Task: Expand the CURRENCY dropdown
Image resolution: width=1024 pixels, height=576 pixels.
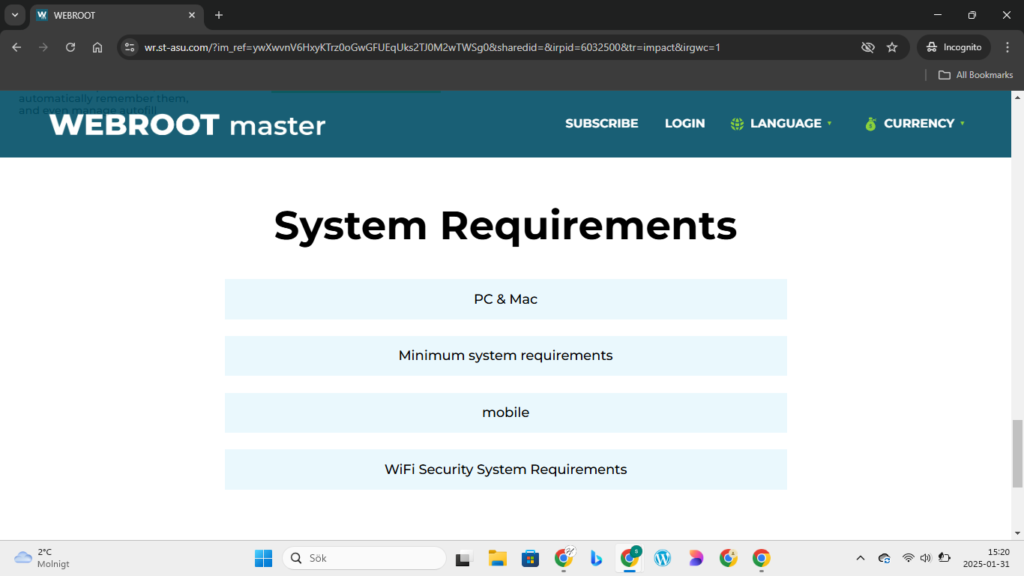Action: [x=914, y=123]
